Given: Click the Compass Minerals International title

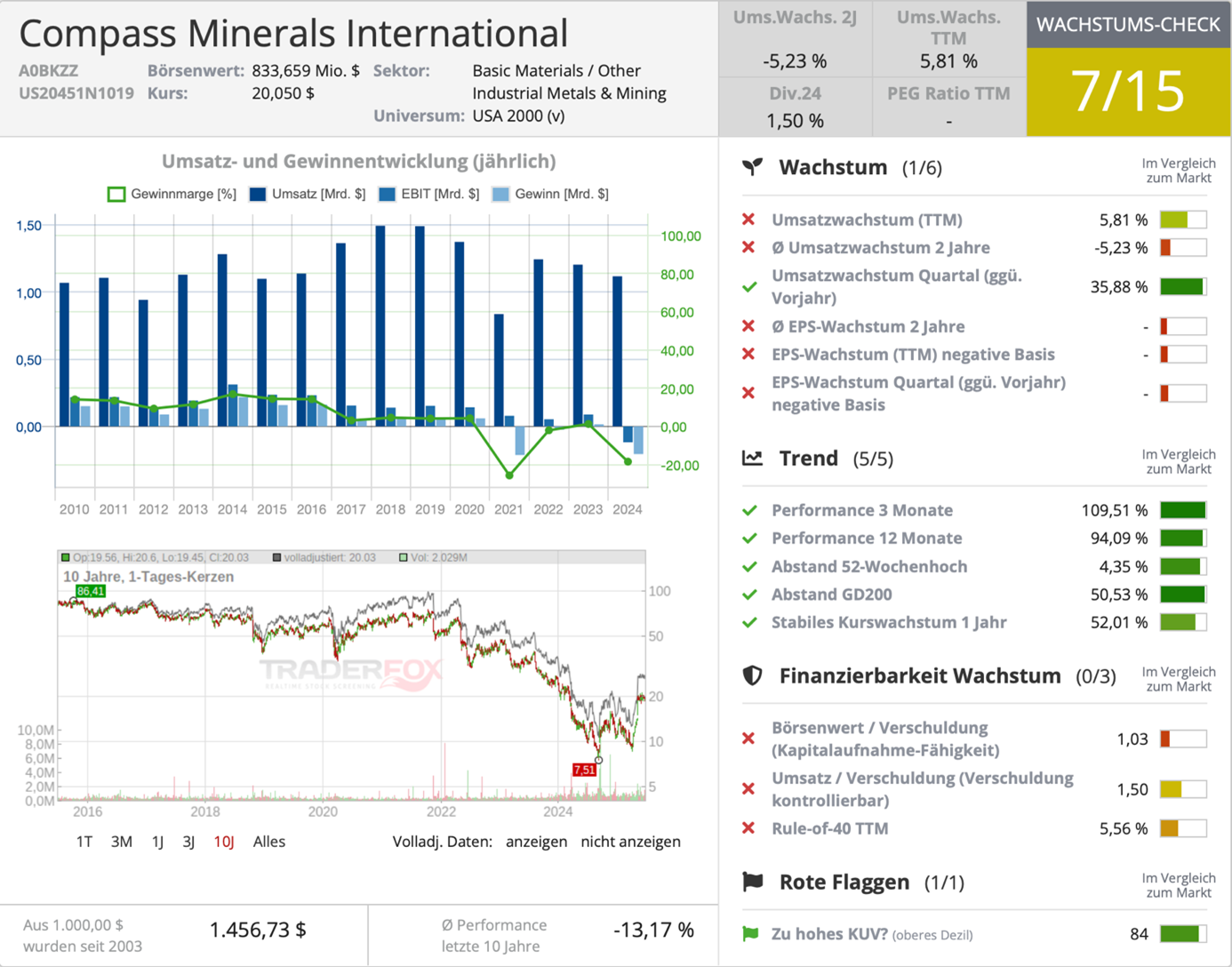Looking at the screenshot, I should pos(293,33).
